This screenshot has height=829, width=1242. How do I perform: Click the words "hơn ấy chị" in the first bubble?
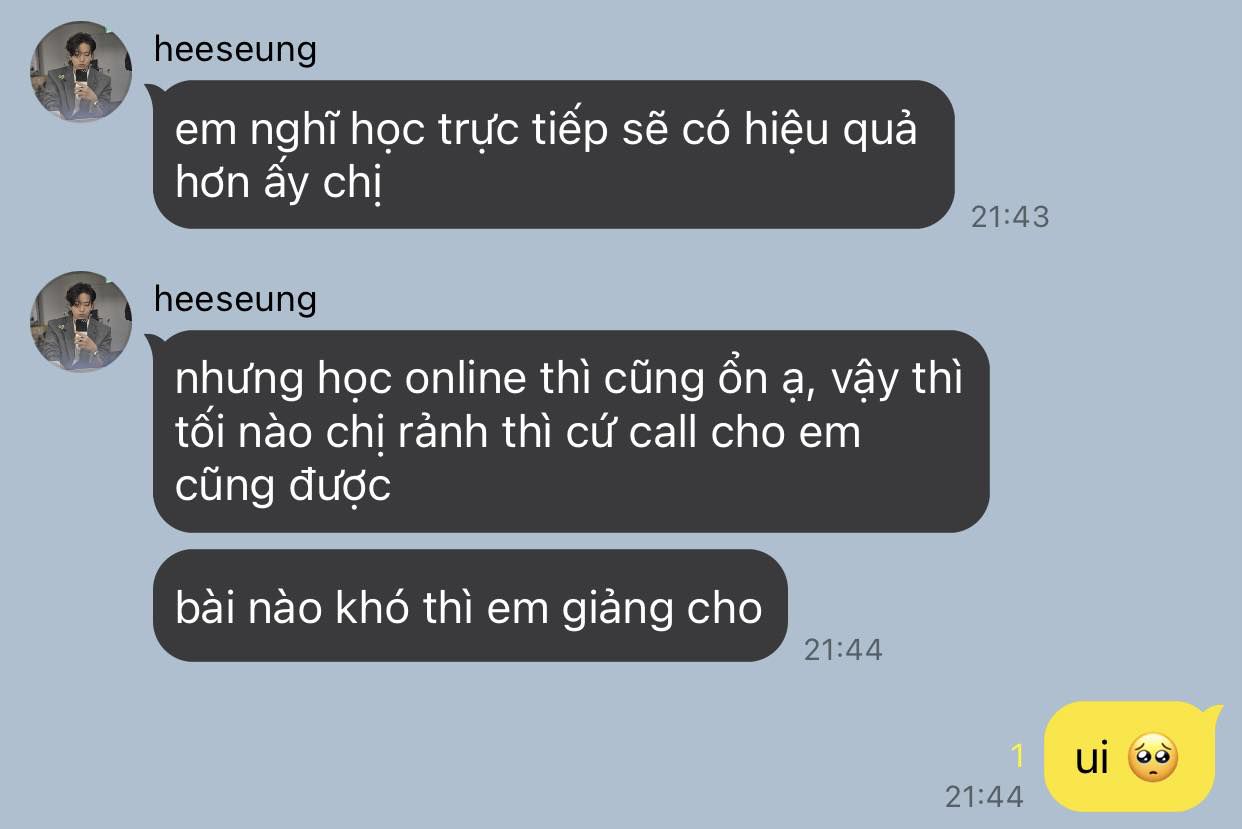[x=279, y=185]
